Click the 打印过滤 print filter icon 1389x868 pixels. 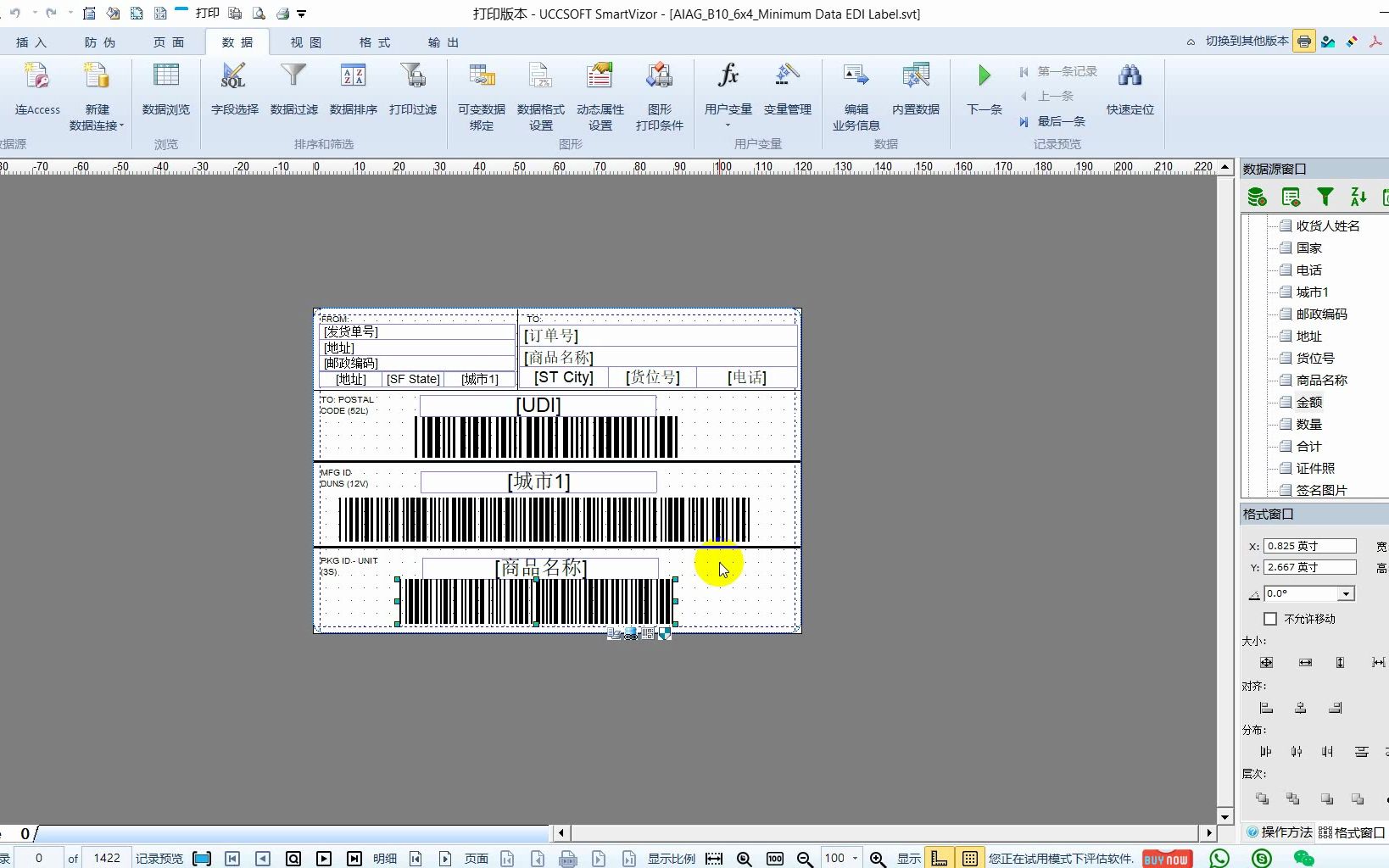pos(412,88)
